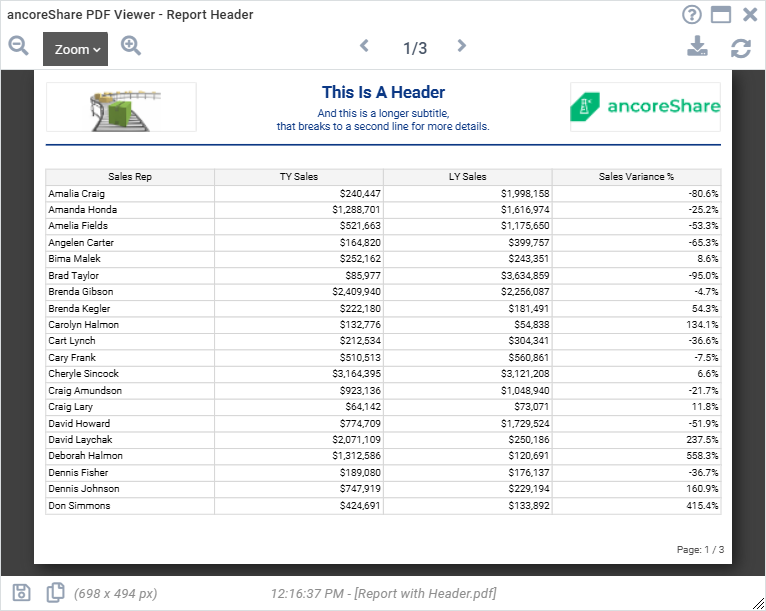Image resolution: width=766 pixels, height=611 pixels.
Task: Click the zoom in magnifier icon
Action: [131, 46]
